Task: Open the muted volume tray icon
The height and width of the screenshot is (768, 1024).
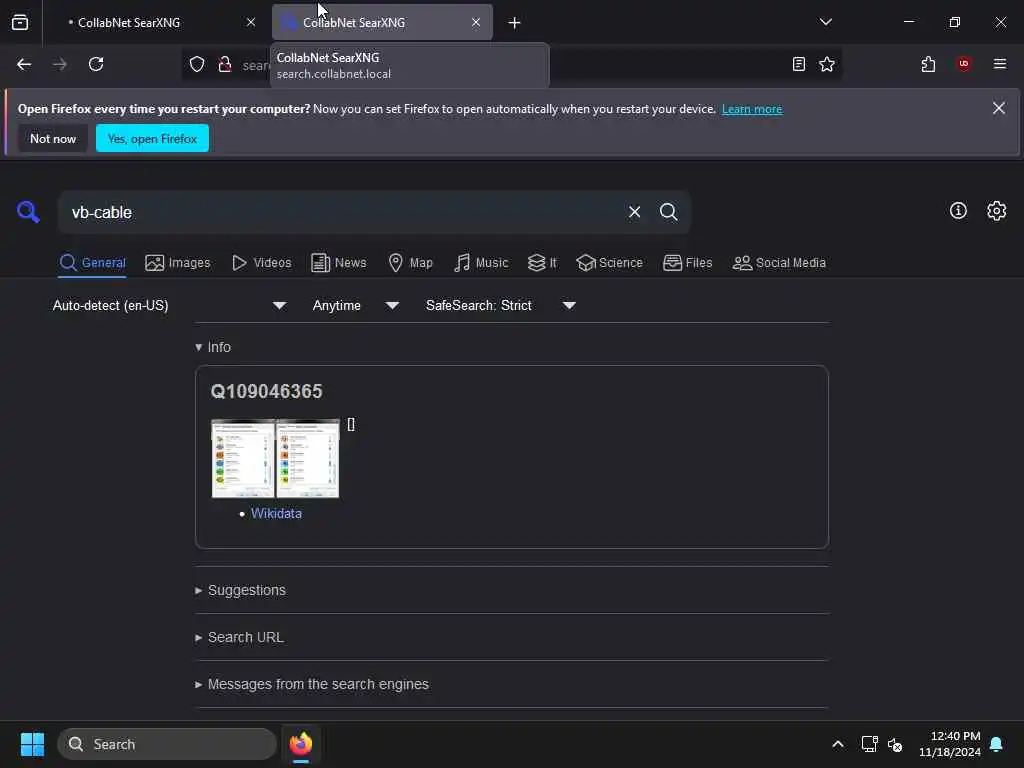Action: tap(895, 744)
